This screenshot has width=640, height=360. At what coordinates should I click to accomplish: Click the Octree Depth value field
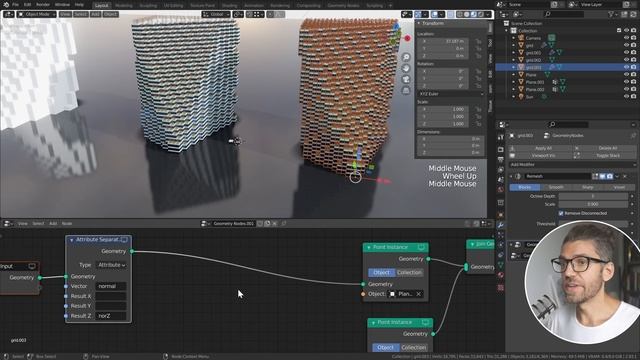coord(593,196)
